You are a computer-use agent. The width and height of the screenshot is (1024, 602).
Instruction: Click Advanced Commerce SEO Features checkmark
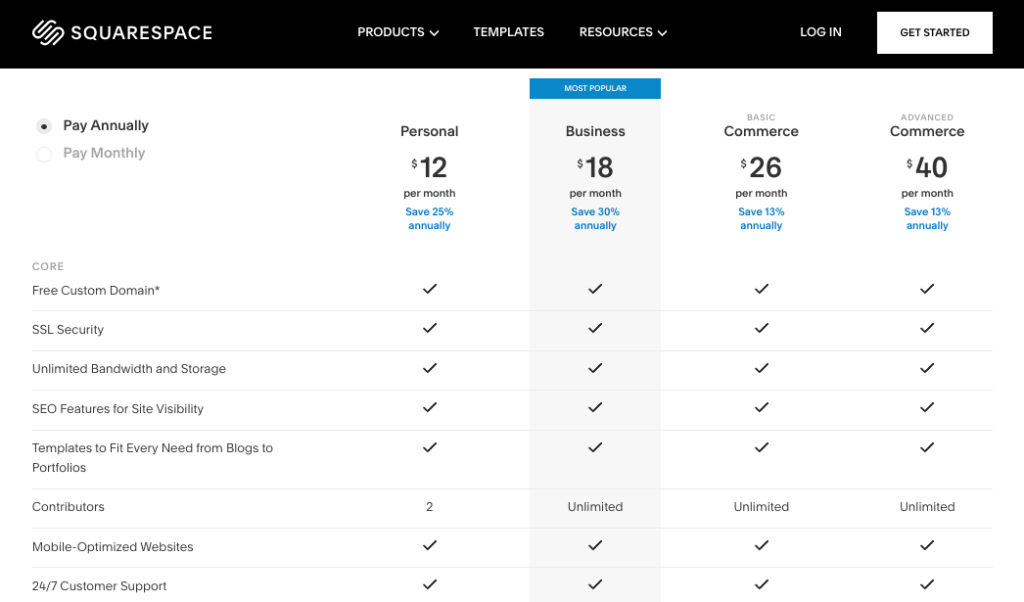pos(927,407)
